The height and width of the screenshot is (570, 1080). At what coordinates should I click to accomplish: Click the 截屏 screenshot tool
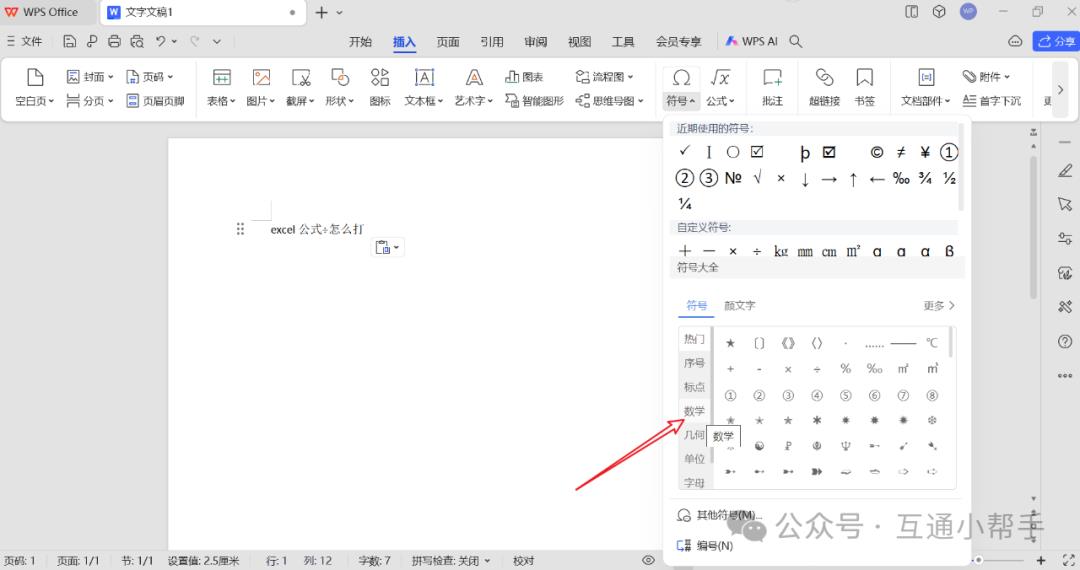(x=300, y=87)
